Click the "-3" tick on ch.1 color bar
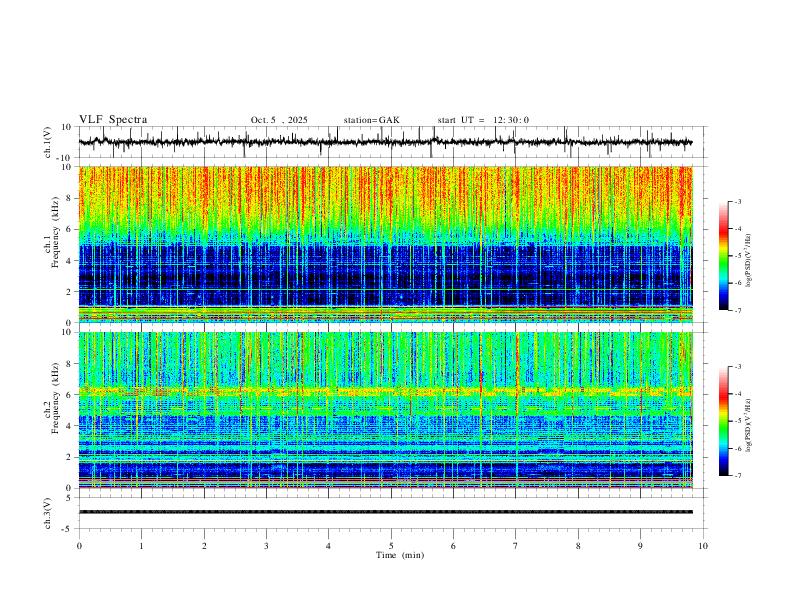 738,201
